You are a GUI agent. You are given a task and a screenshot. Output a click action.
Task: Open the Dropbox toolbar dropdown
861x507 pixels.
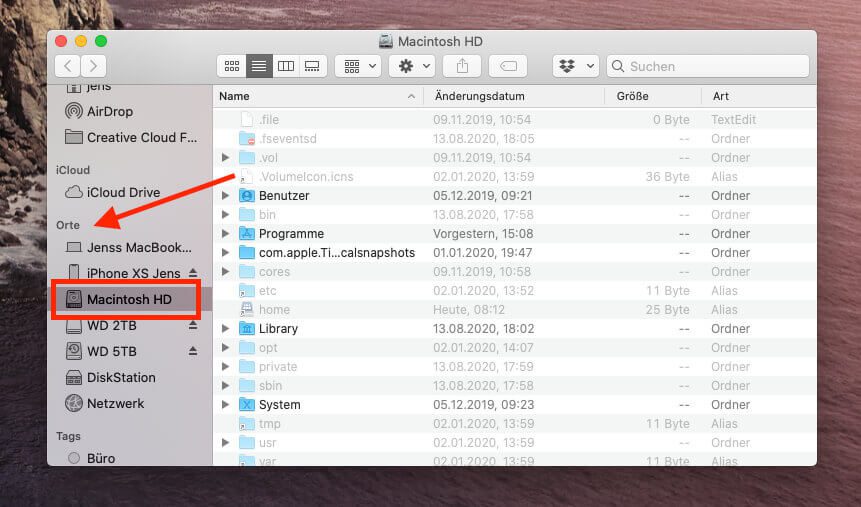(x=575, y=66)
